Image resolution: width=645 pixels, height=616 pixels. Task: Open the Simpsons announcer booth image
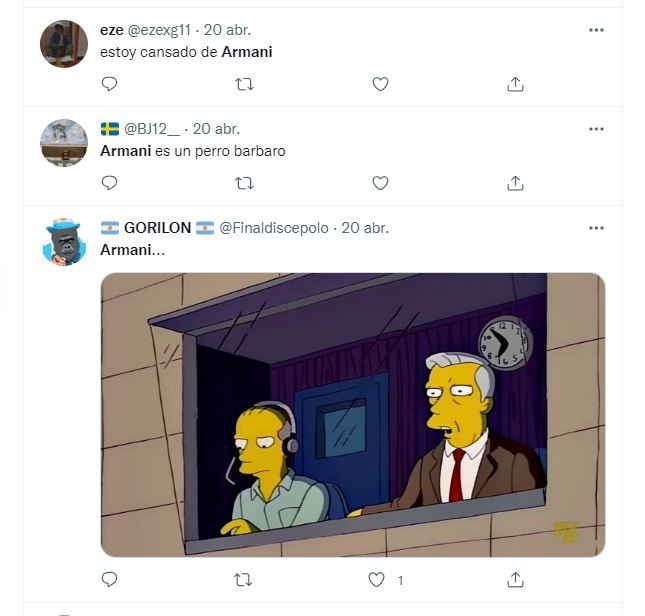353,415
